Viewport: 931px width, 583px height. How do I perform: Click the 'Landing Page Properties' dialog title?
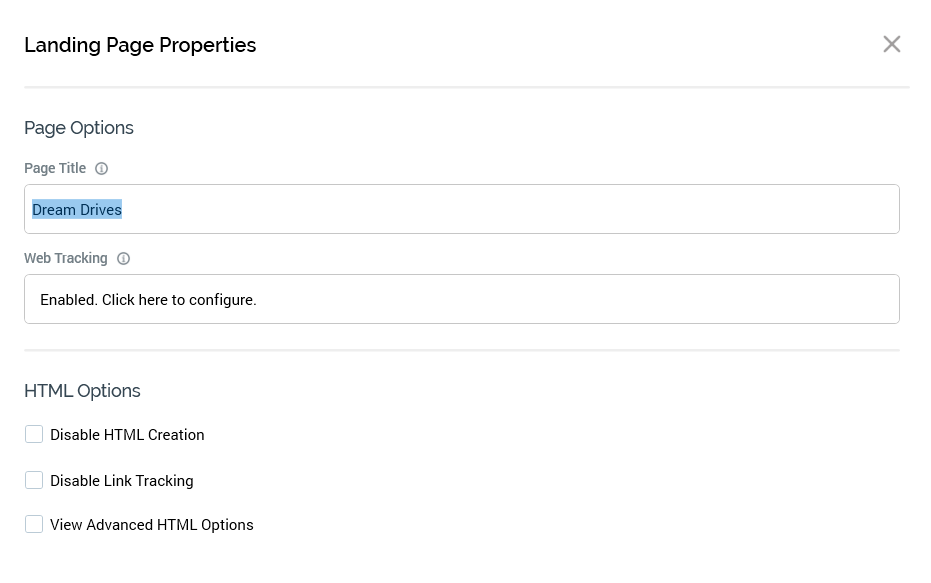[x=140, y=45]
